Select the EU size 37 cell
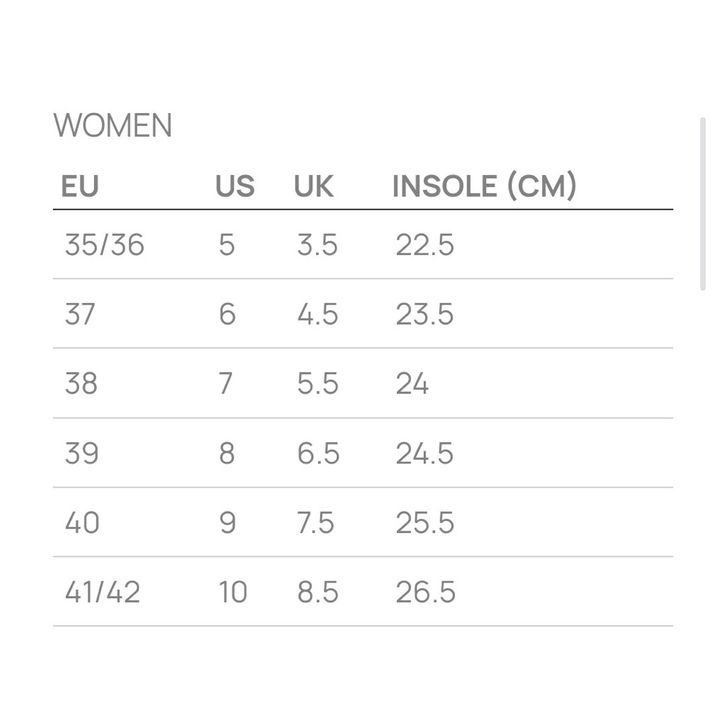This screenshot has height=726, width=726. tap(80, 314)
